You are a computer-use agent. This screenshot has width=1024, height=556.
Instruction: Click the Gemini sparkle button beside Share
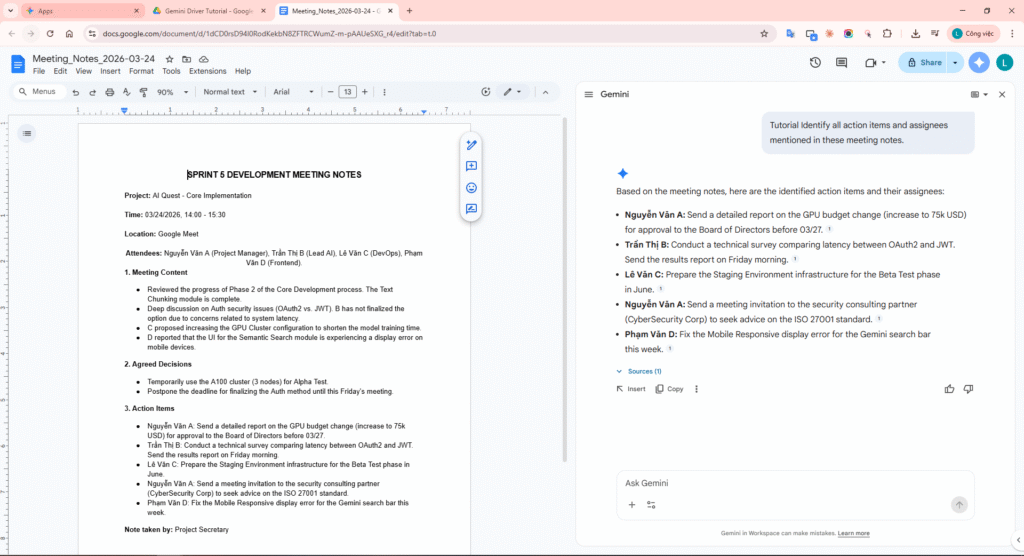click(x=978, y=62)
